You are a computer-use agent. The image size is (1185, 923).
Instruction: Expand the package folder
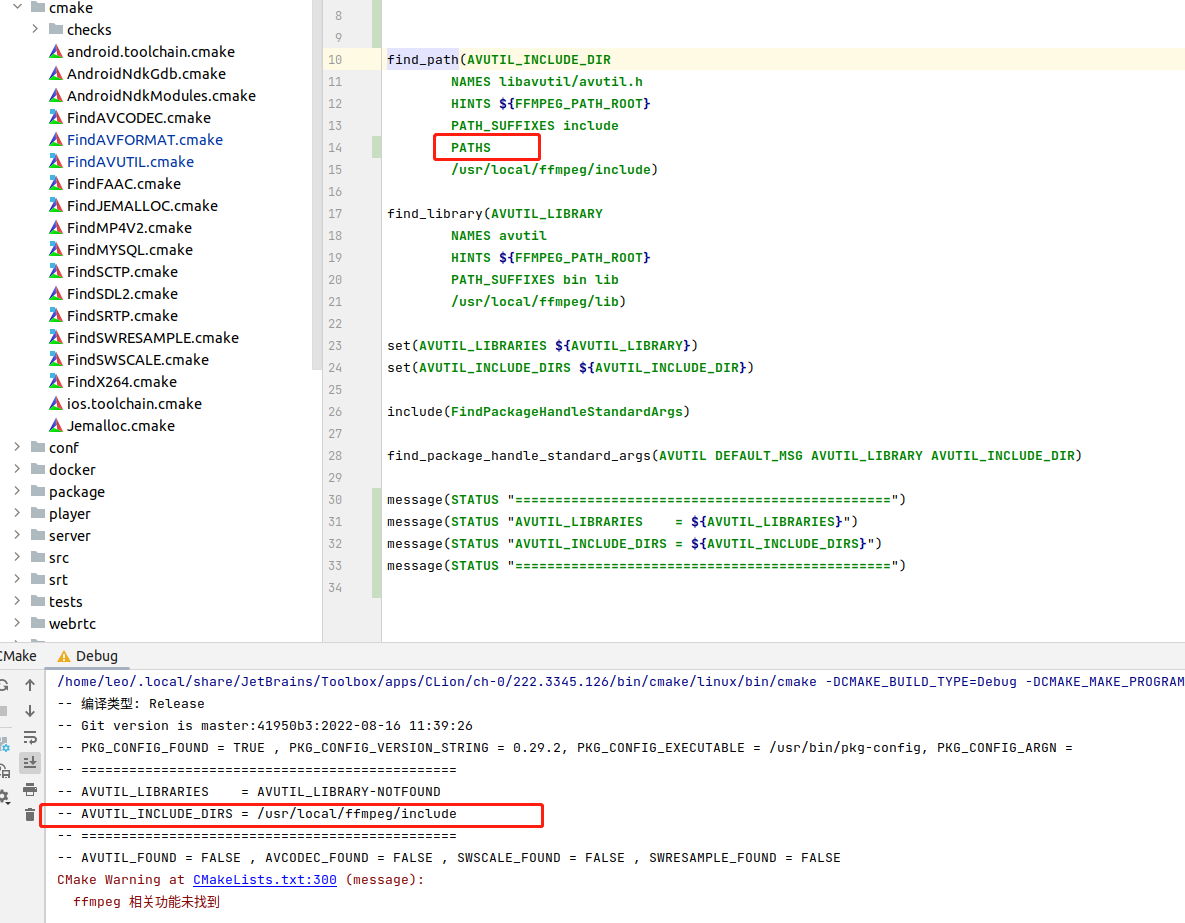click(x=17, y=491)
